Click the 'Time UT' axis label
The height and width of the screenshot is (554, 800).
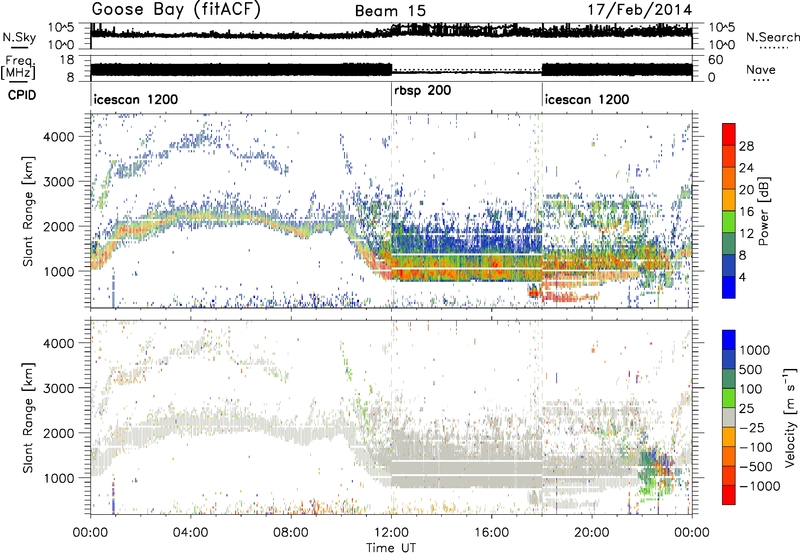point(391,547)
